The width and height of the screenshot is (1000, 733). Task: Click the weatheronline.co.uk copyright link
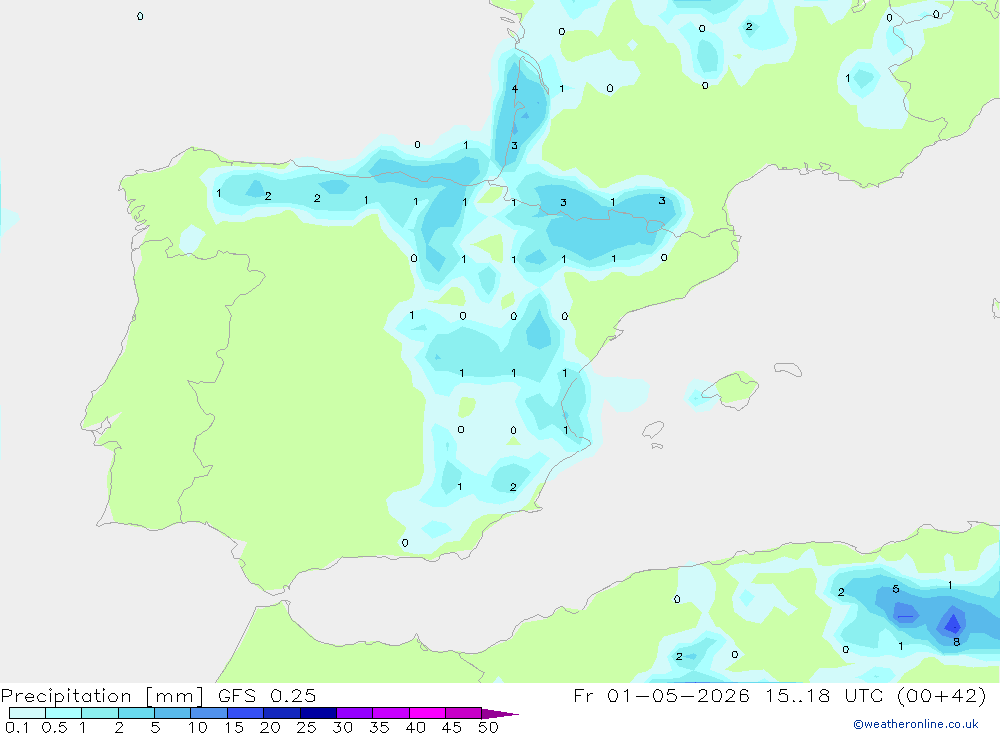point(916,724)
